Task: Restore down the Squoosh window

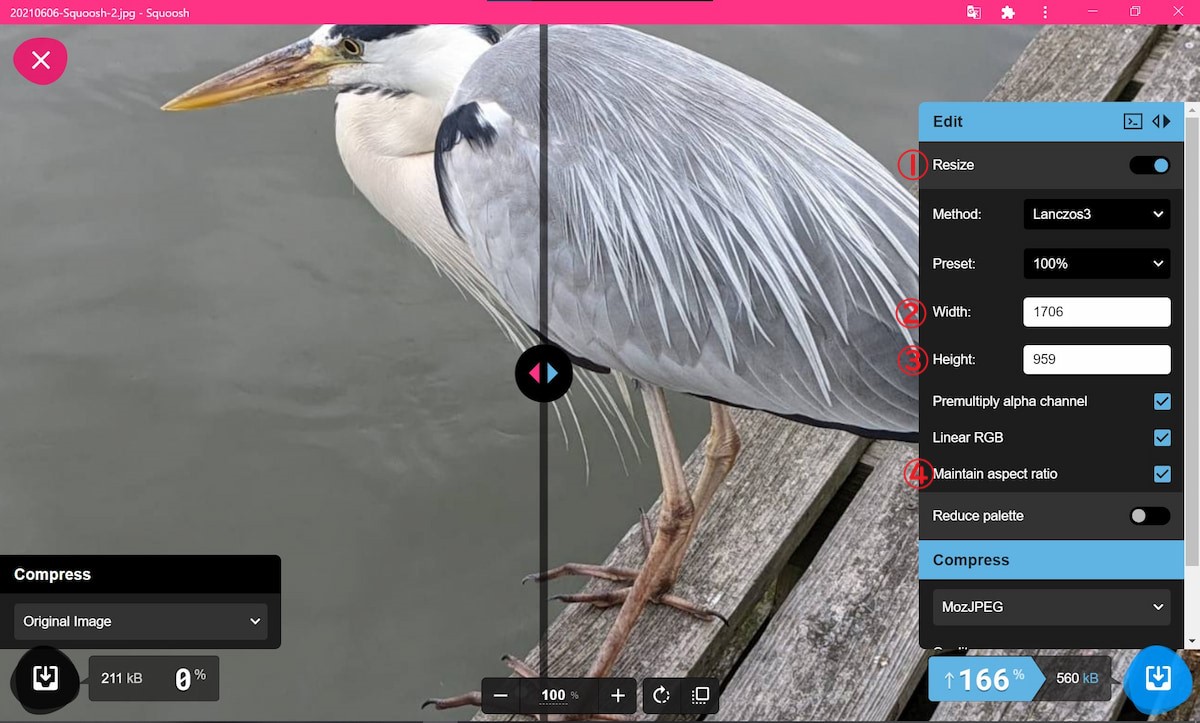Action: (x=1135, y=12)
